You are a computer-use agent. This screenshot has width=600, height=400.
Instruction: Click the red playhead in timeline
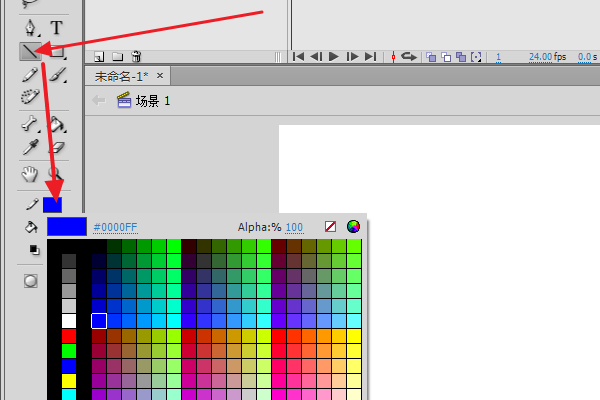pyautogui.click(x=291, y=25)
